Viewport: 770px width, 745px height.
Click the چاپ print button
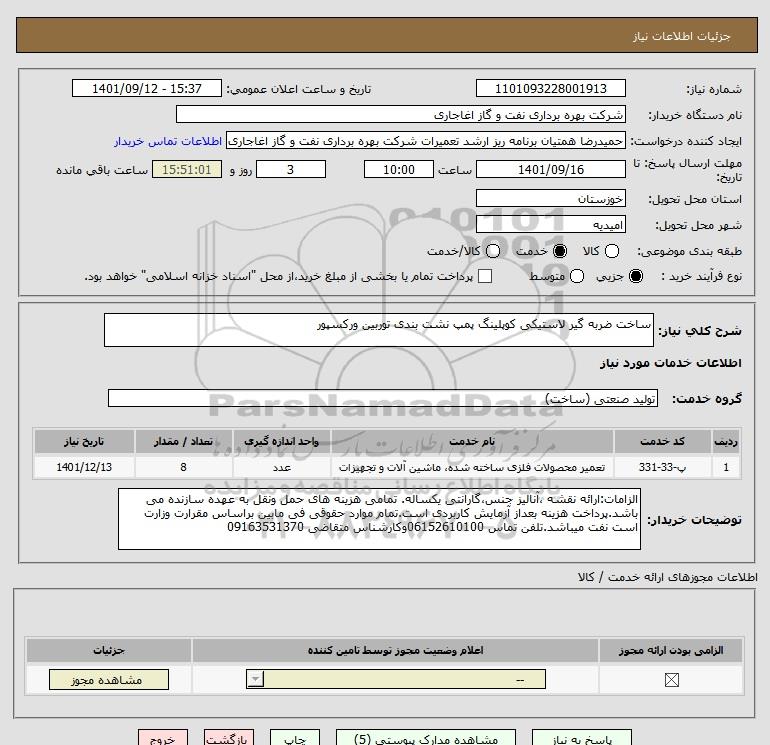[295, 738]
